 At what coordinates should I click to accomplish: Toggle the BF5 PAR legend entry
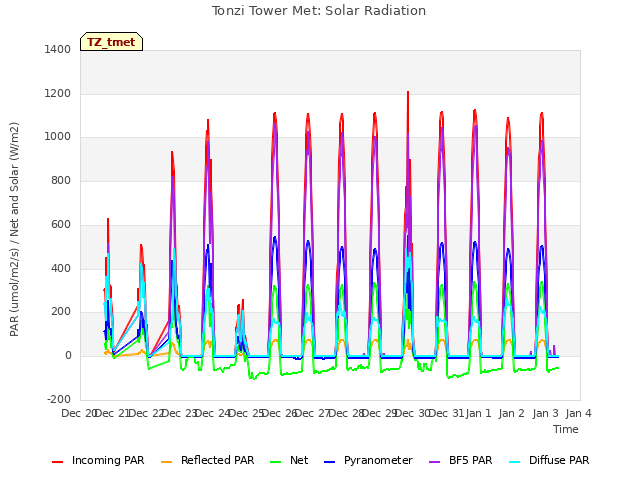coord(460,460)
